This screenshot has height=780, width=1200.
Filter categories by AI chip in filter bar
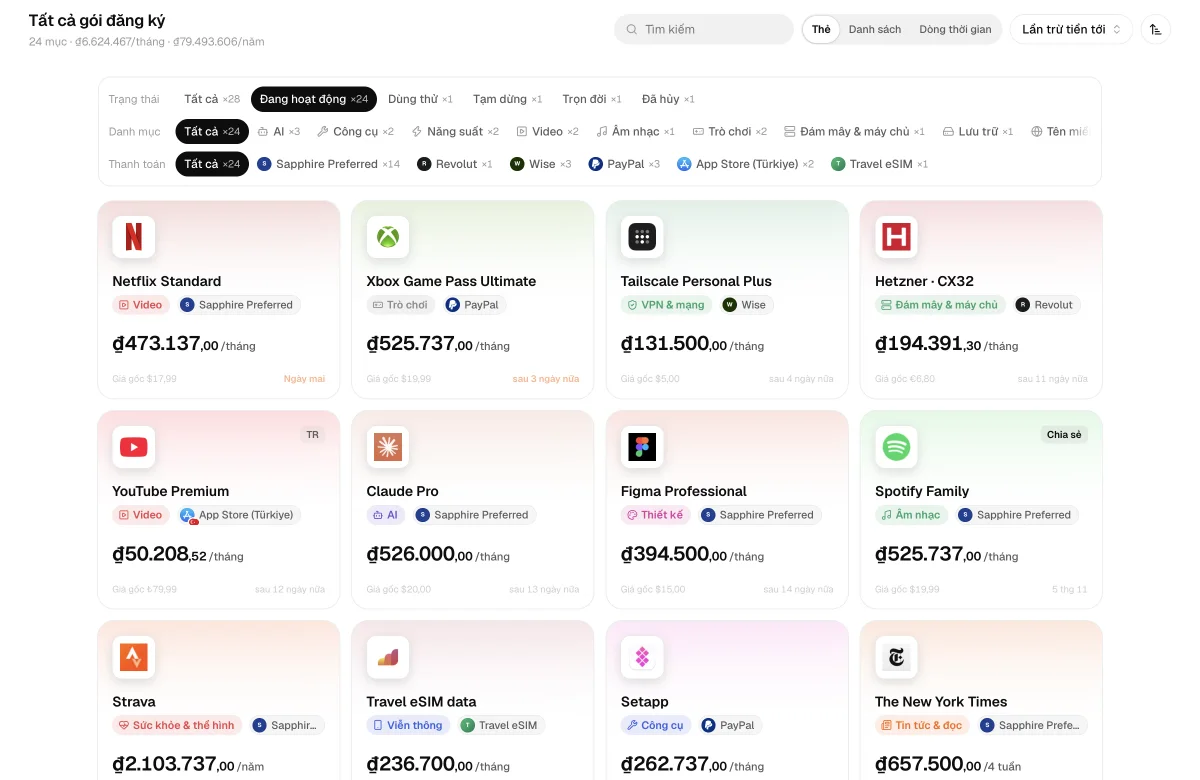point(279,131)
